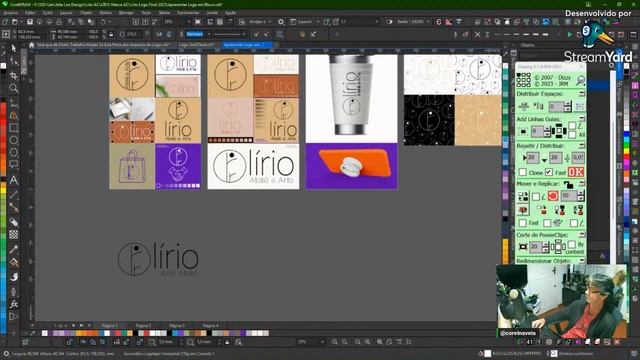Click the distribute horizontally icon under Distribuir Espaços

(524, 107)
